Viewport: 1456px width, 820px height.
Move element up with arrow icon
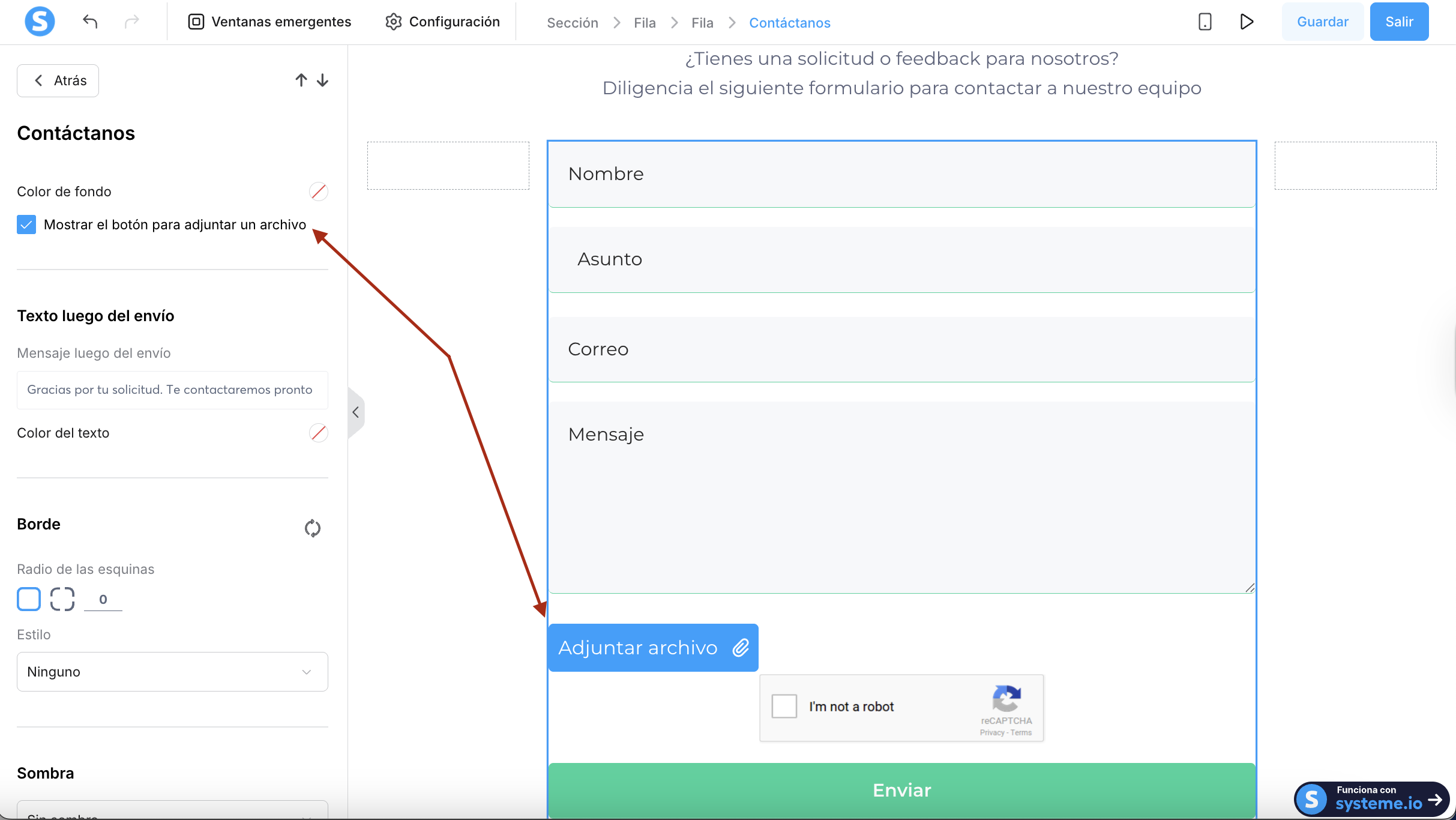point(301,80)
